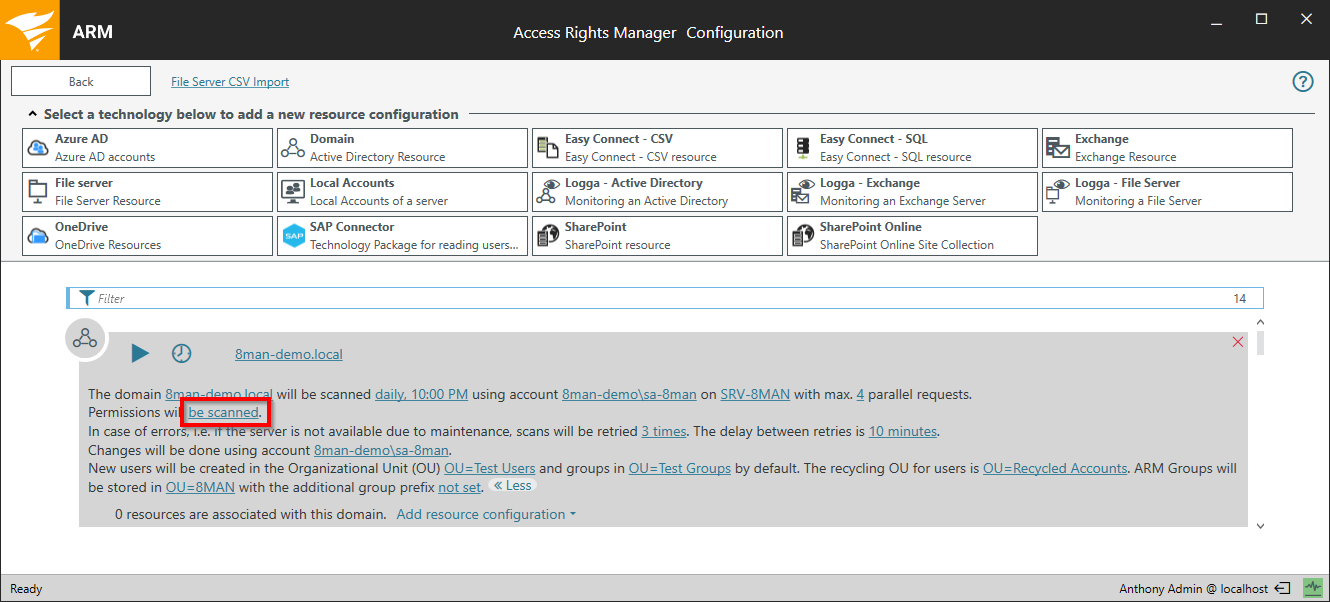Click the 'daily, 10:00 PM' schedule link
Screen dimensions: 1330x602
(421, 394)
